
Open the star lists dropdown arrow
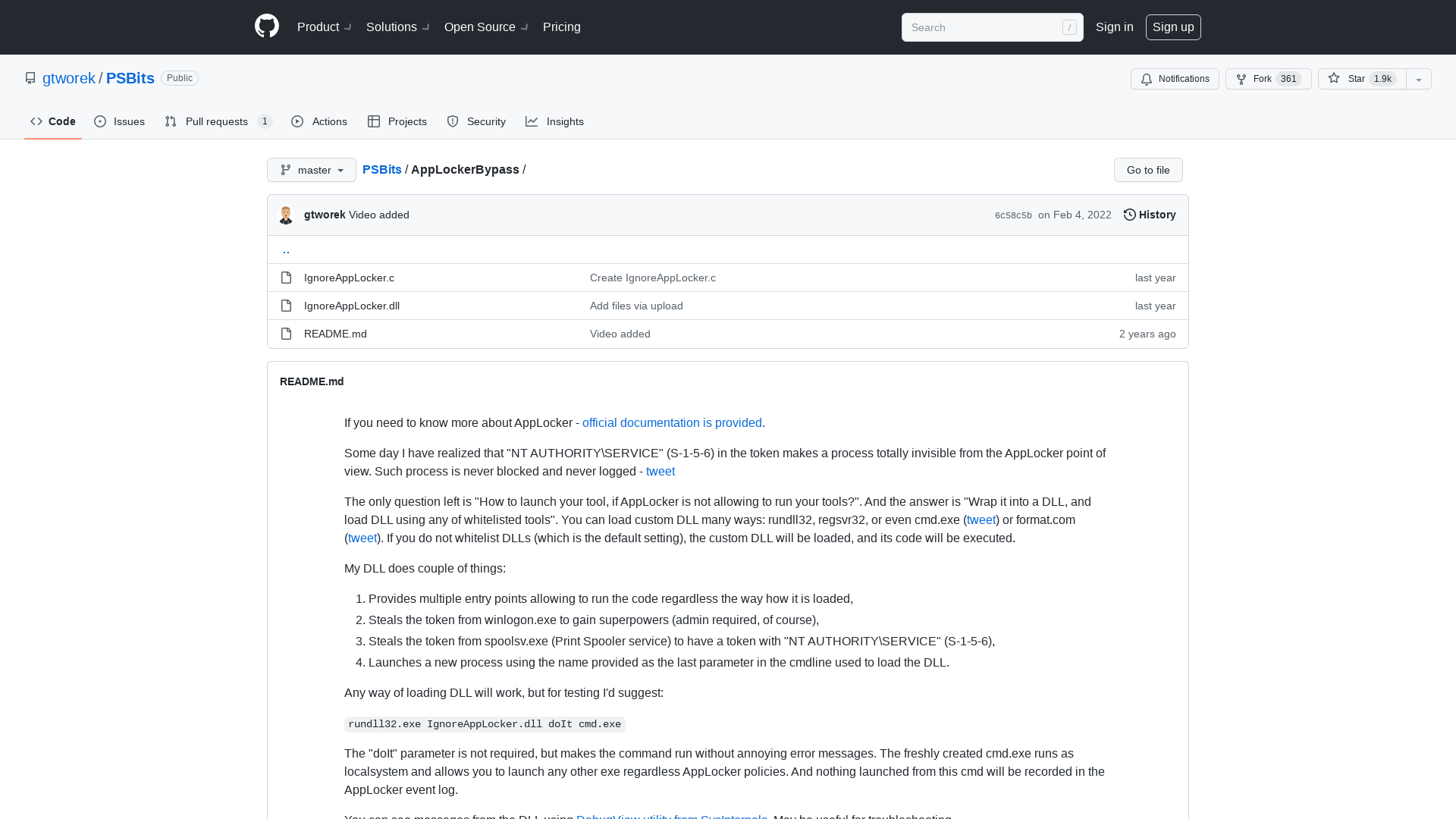[1419, 79]
